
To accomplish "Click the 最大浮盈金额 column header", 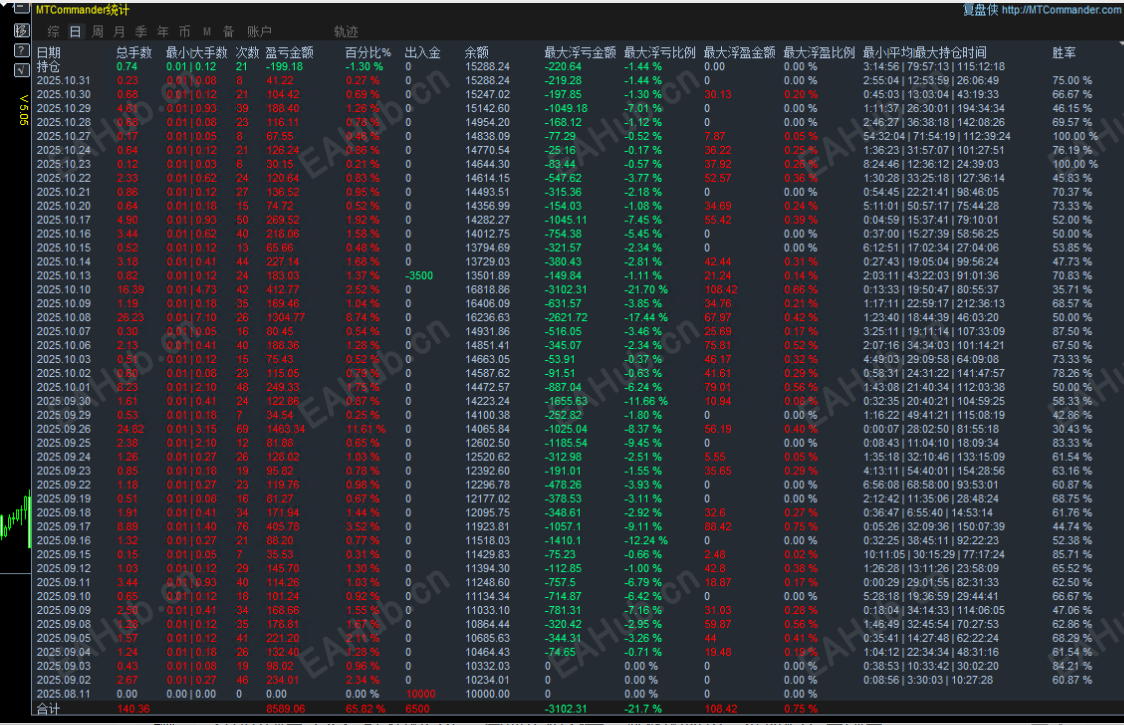I will (x=739, y=52).
